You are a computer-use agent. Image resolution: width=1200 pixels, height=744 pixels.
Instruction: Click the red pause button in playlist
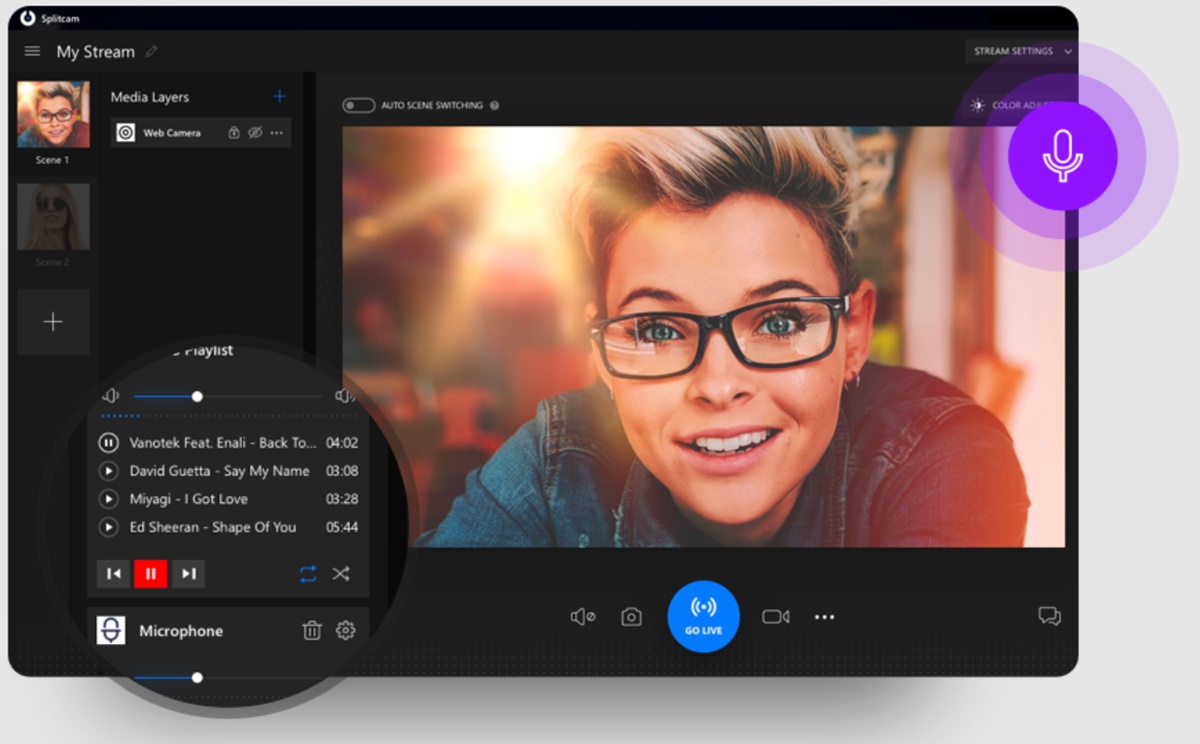tap(151, 573)
